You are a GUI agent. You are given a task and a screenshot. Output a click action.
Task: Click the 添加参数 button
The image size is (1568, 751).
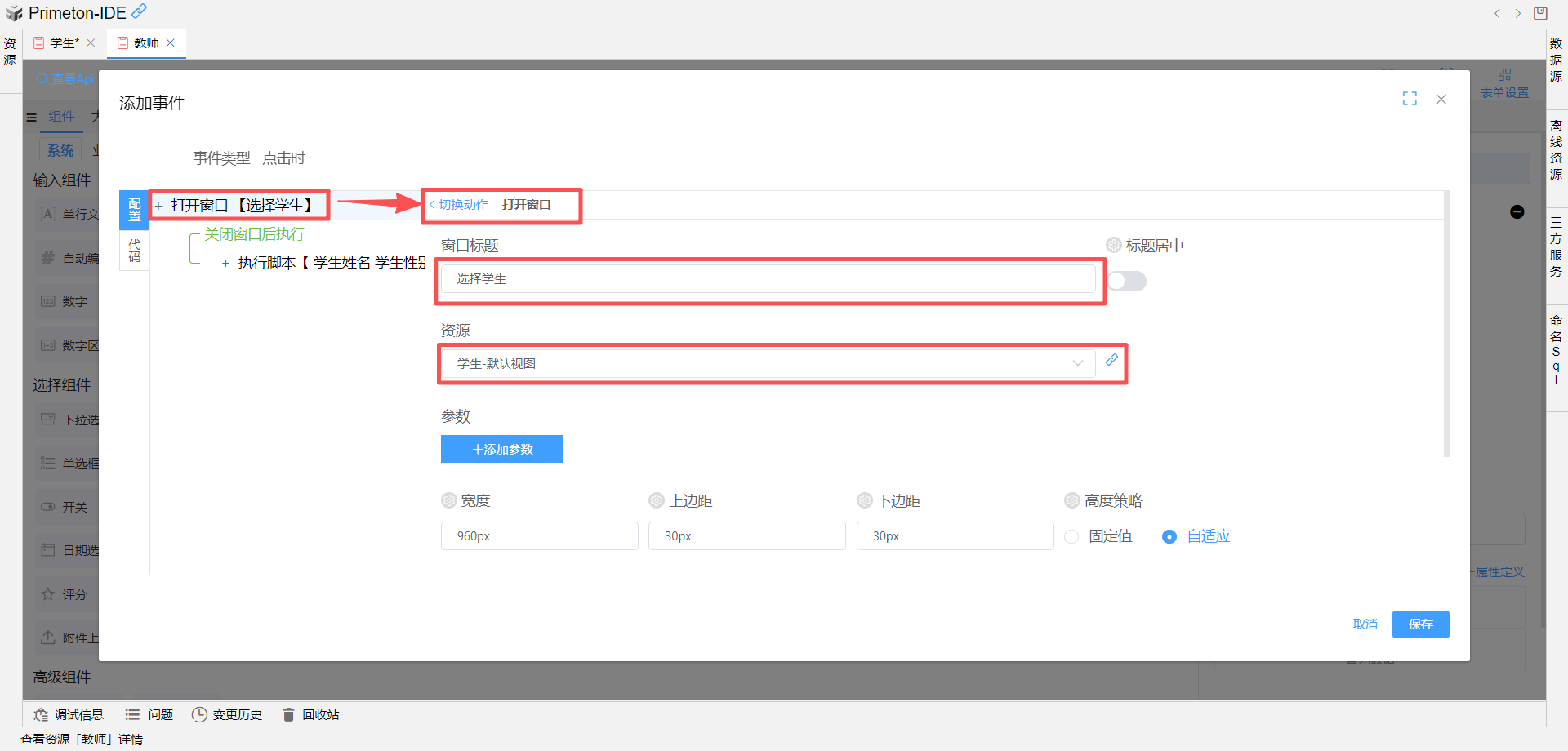point(501,449)
